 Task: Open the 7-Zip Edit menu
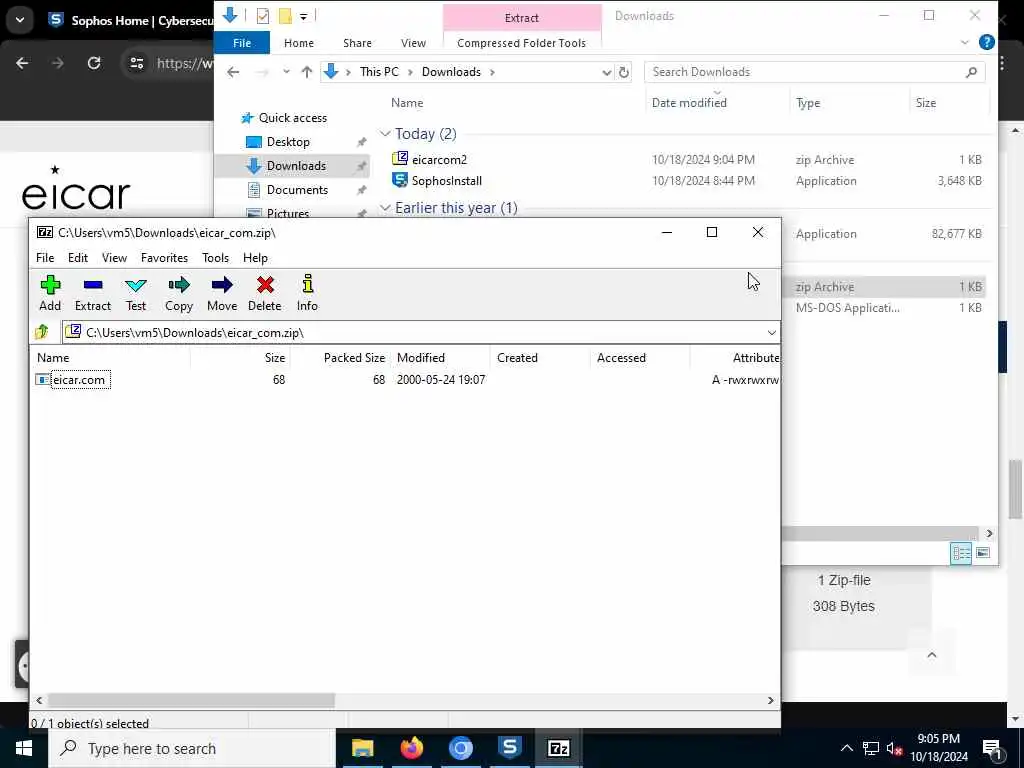click(78, 258)
